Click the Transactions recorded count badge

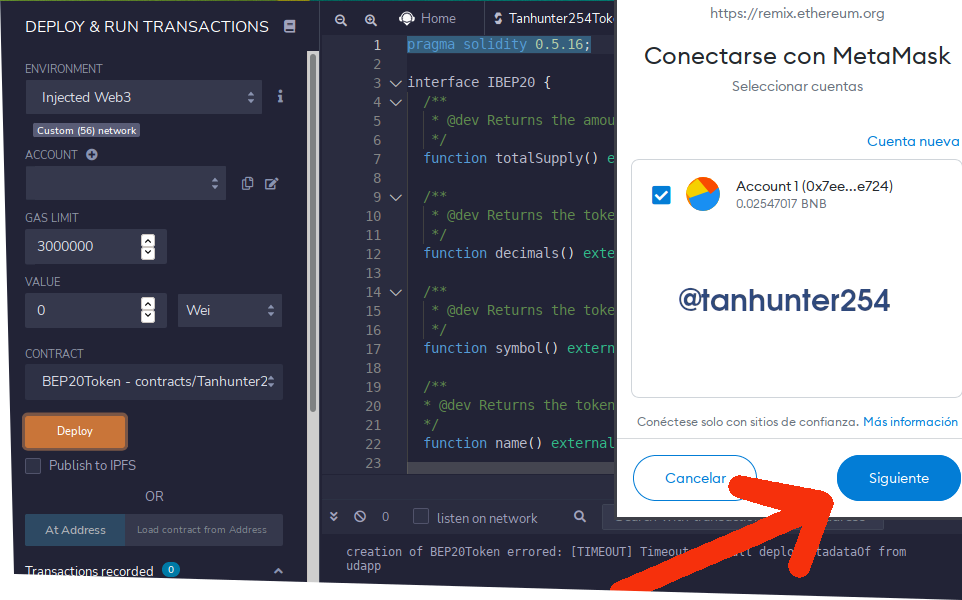tap(171, 569)
